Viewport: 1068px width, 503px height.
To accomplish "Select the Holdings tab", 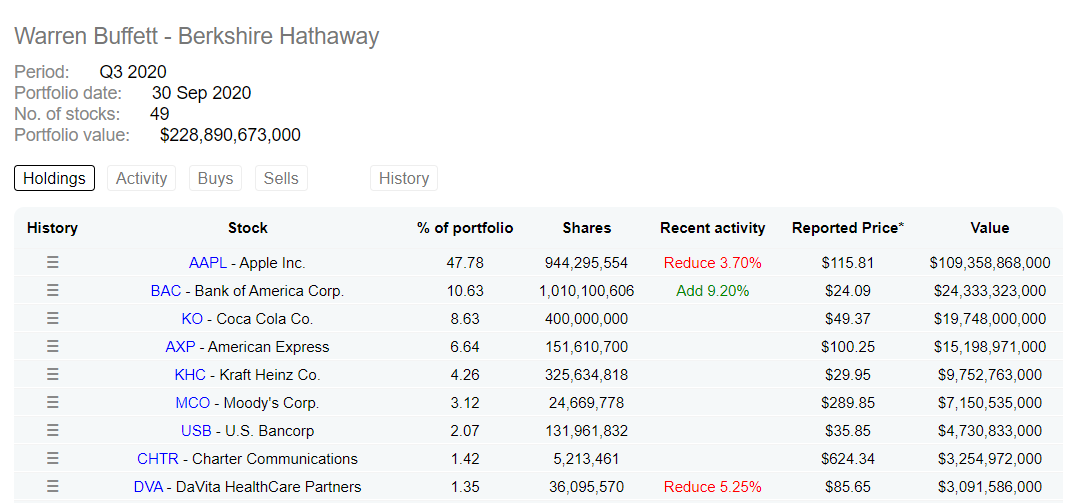I will click(54, 178).
